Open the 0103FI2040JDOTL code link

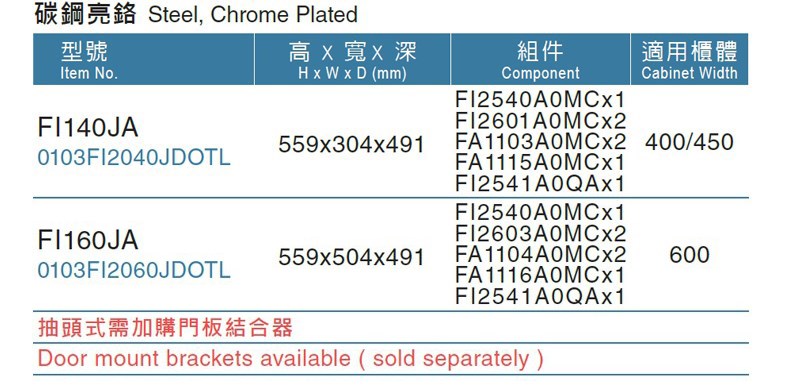click(134, 158)
